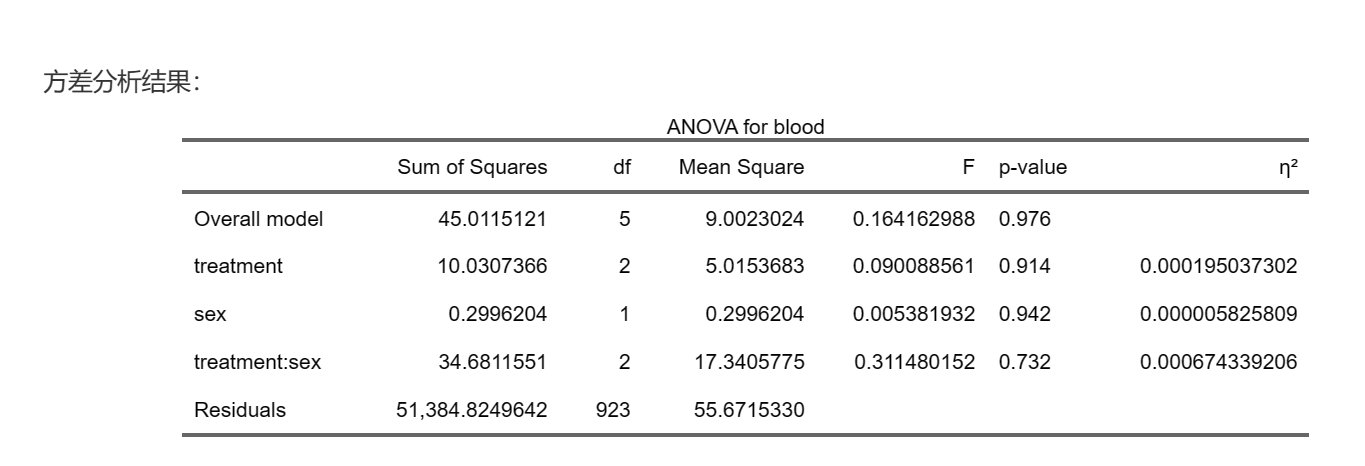This screenshot has height=466, width=1365.
Task: Click the η² column header
Action: tap(1288, 168)
